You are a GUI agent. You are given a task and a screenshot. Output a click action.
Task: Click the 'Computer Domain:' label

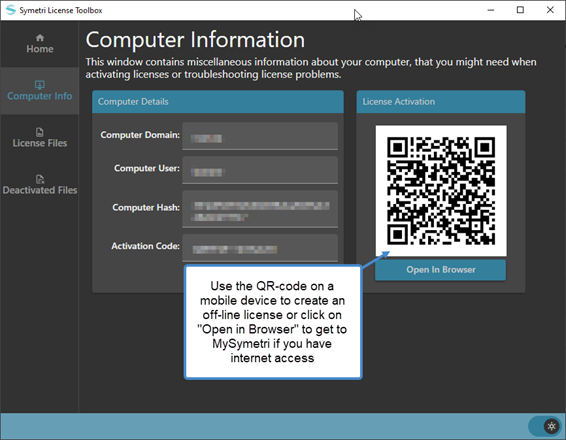pyautogui.click(x=140, y=135)
